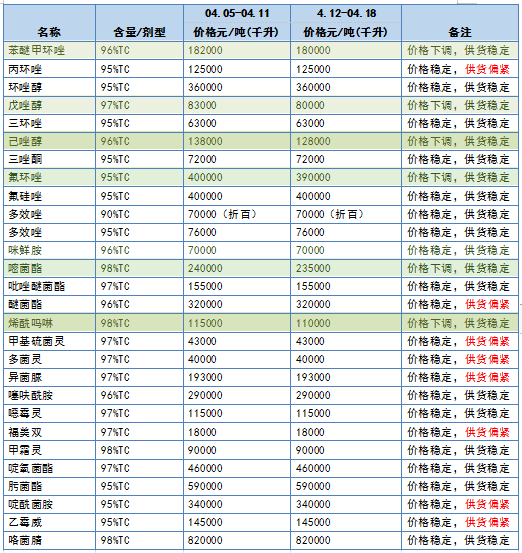The height and width of the screenshot is (553, 522).
Task: Select the 烯酰吗啉 price cell 110000
Action: click(x=346, y=323)
